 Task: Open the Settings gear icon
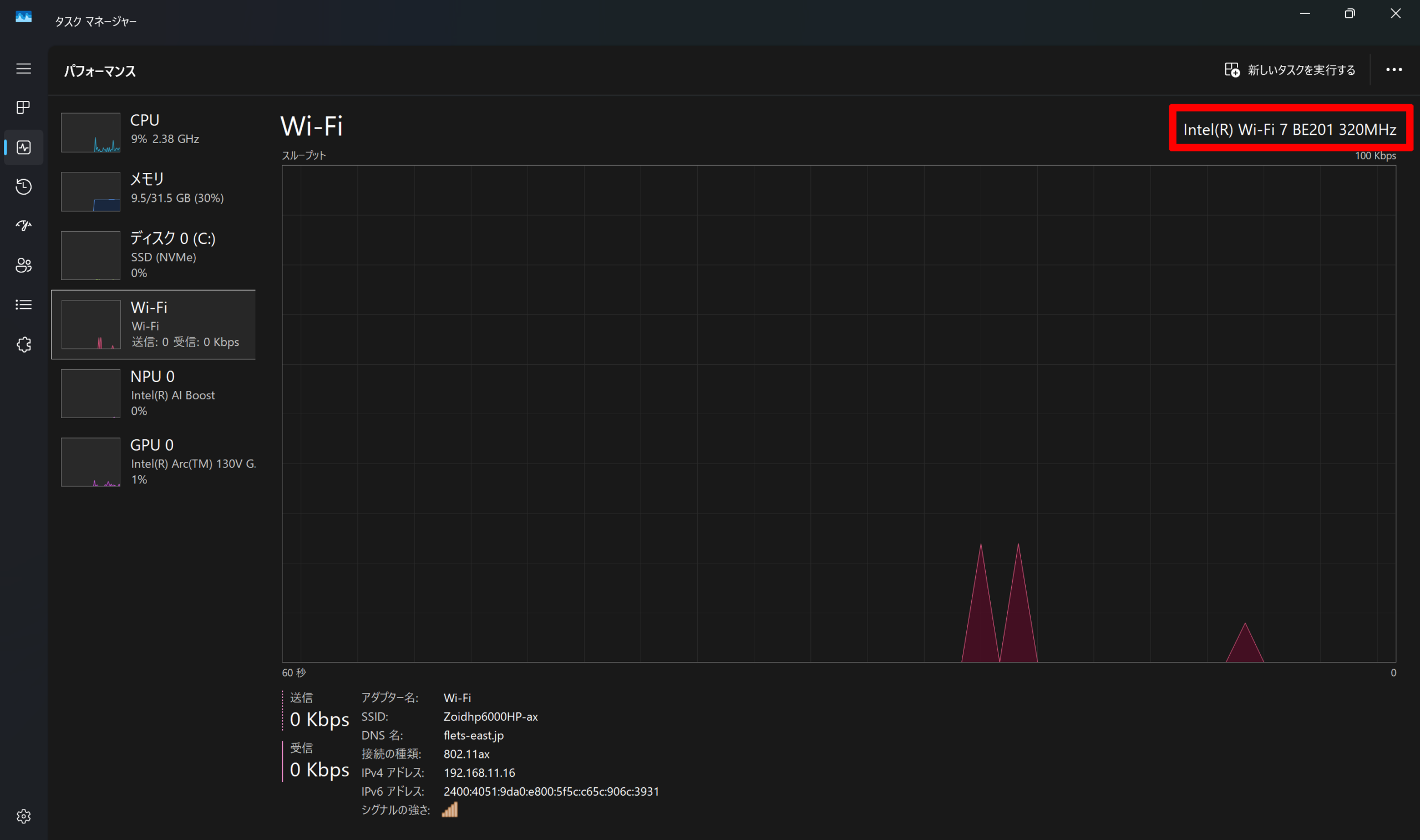point(23,816)
